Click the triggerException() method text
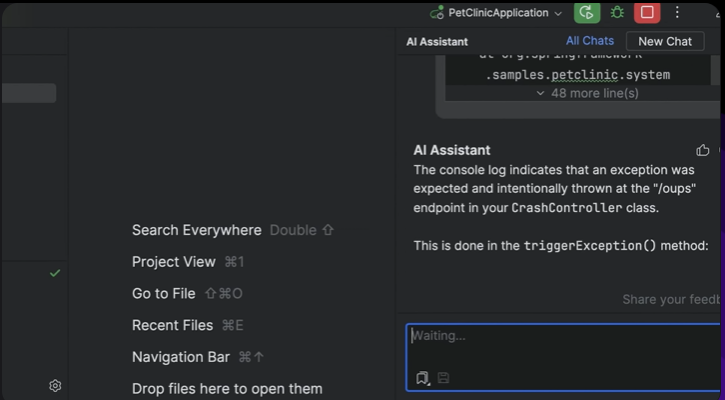This screenshot has height=400, width=725. (590, 246)
